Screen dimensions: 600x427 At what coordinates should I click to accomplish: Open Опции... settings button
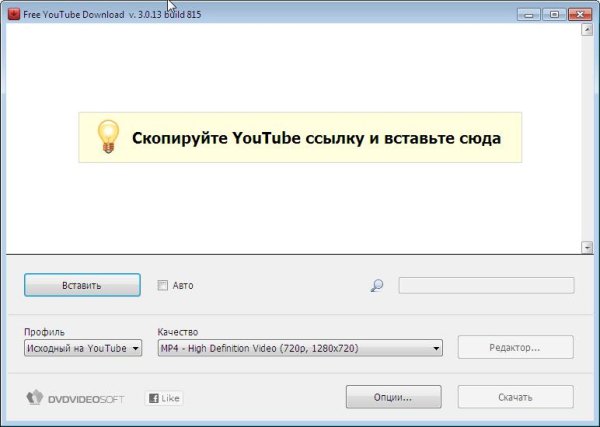coord(393,397)
